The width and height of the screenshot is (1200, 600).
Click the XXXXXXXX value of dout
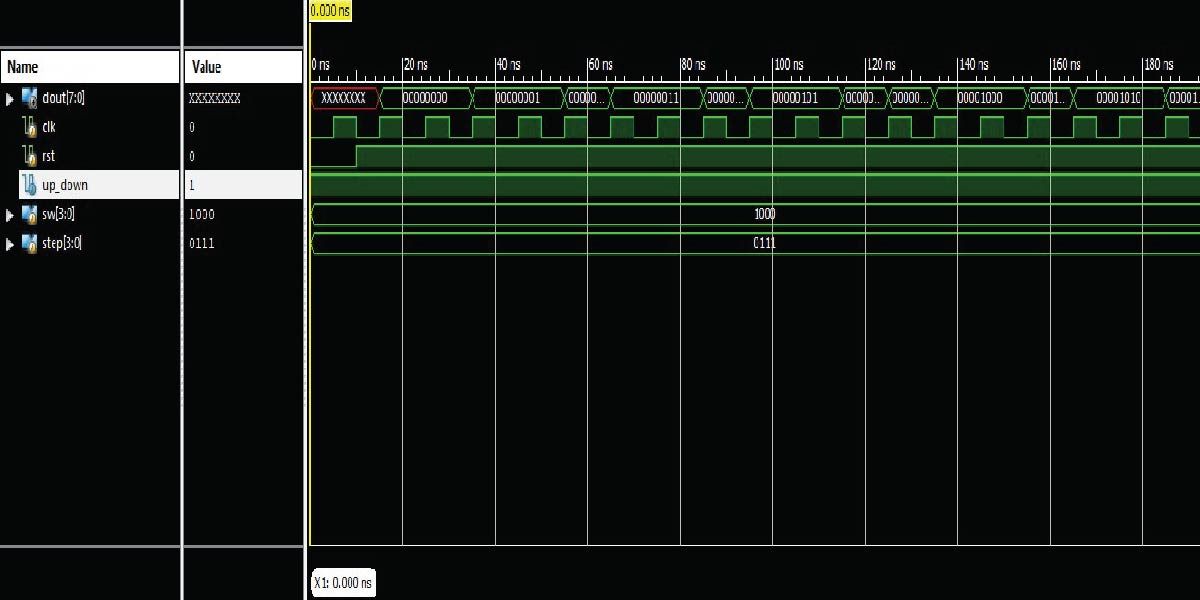(213, 98)
